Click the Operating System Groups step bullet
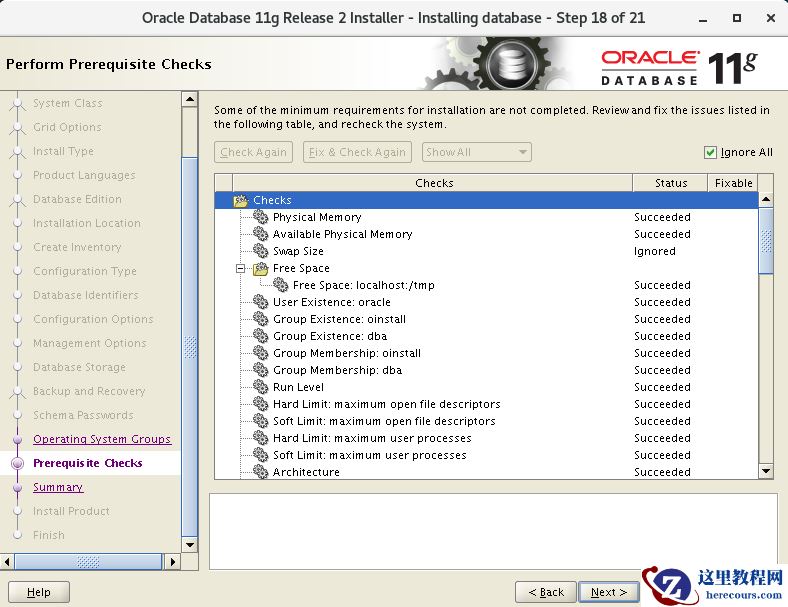 18,440
